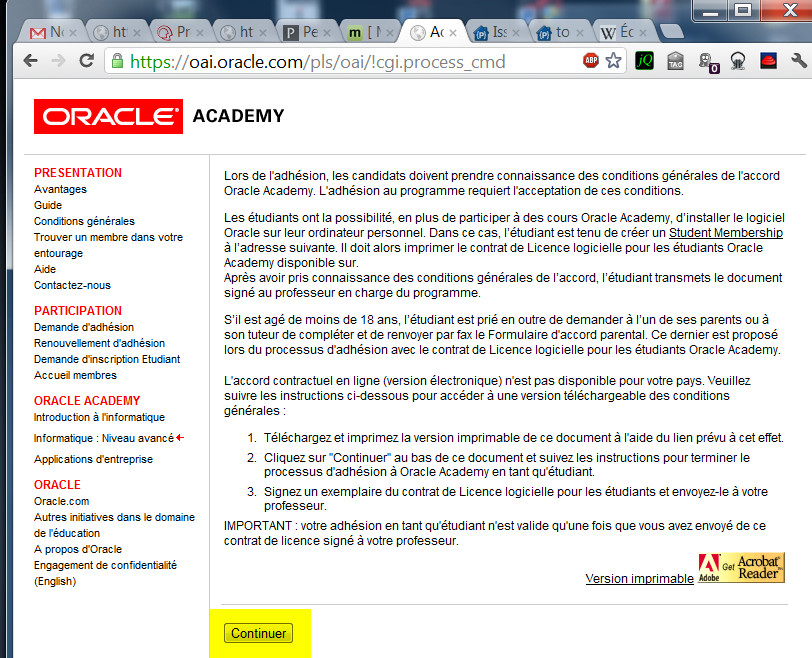Go back to the previous page
The height and width of the screenshot is (658, 812).
point(31,61)
